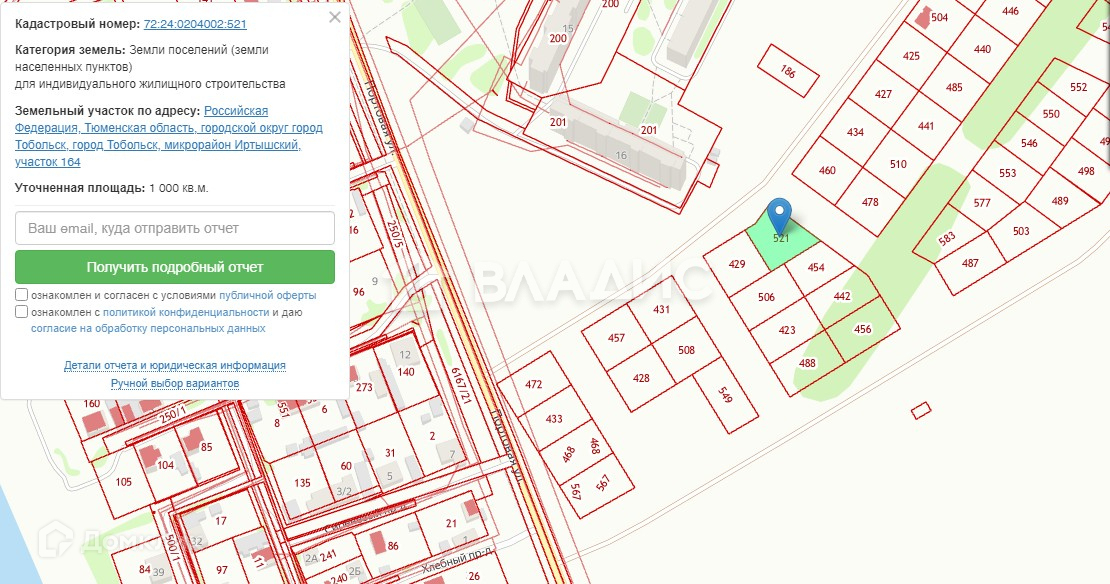1110x584 pixels.
Task: Select parcel 431 on the map
Action: click(661, 309)
